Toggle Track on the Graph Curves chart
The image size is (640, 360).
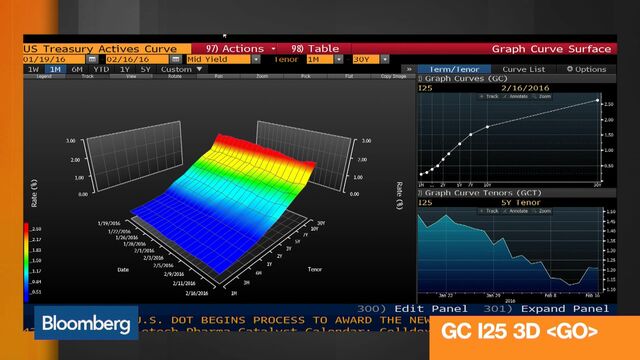coord(489,97)
